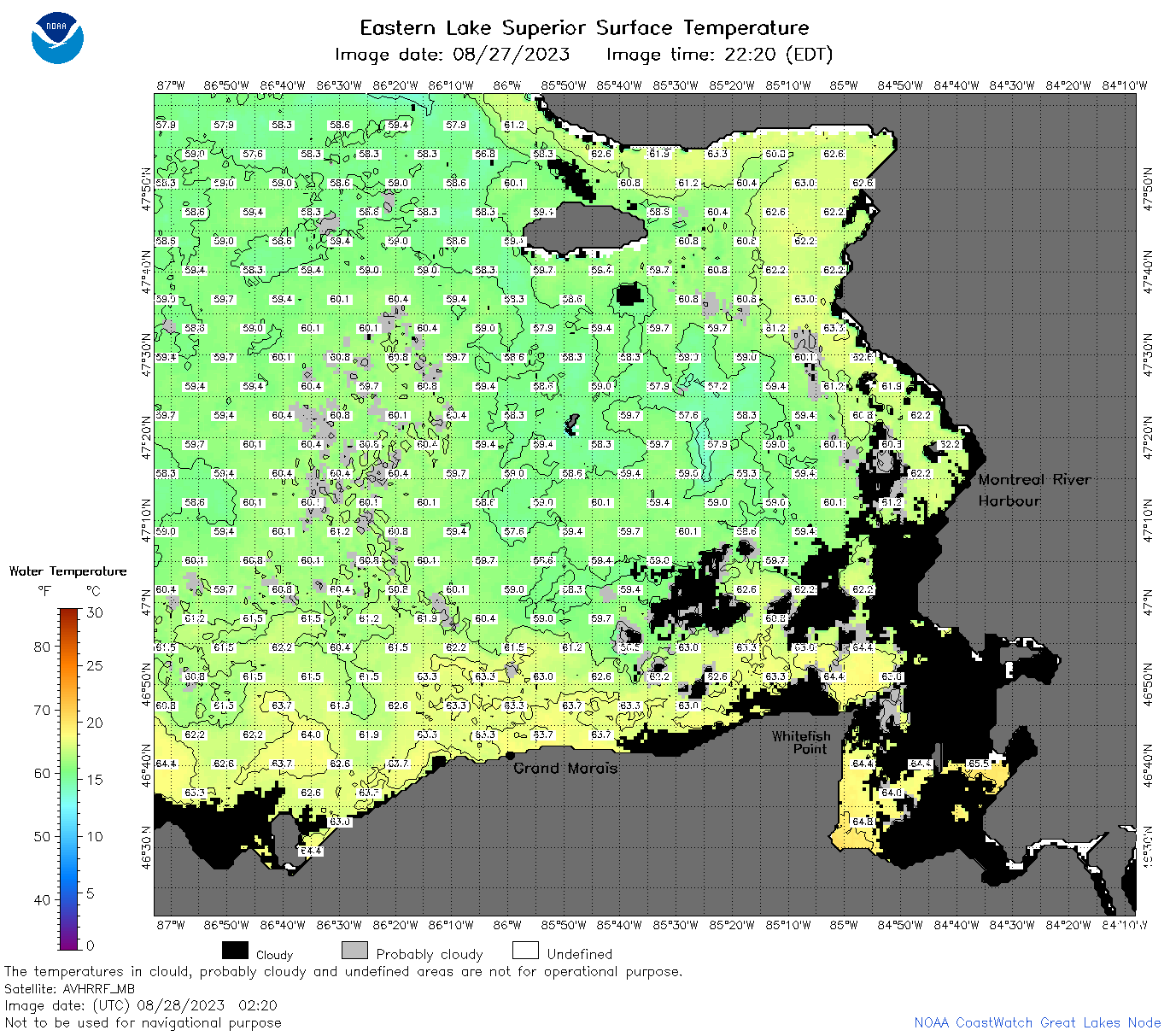Screen dimensions: 1170x1036
Task: Click the NOAA logo emblem
Action: 57,38
